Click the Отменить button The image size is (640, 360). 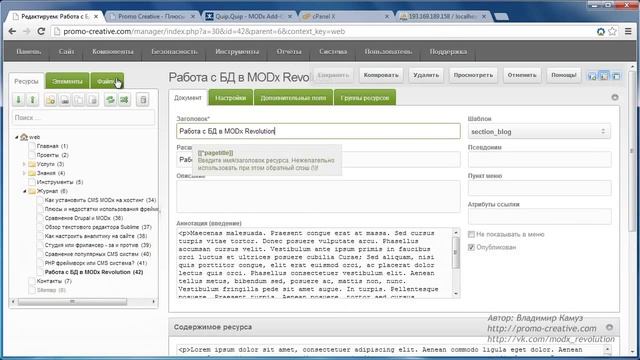pos(522,75)
